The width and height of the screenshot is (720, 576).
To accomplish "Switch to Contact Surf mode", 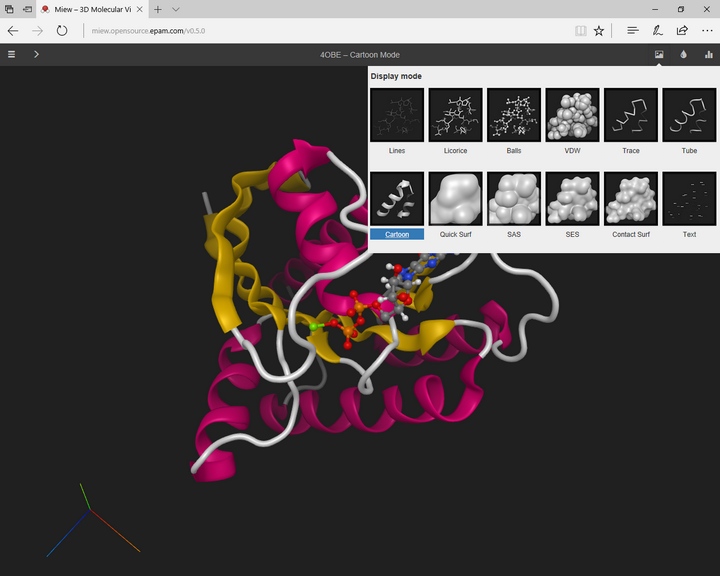I will point(631,199).
